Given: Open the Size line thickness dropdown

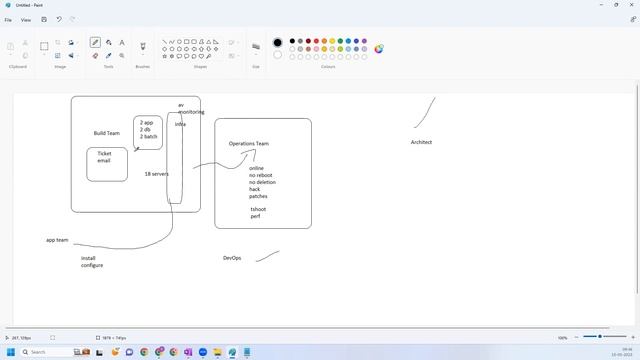Looking at the screenshot, I should point(256,48).
